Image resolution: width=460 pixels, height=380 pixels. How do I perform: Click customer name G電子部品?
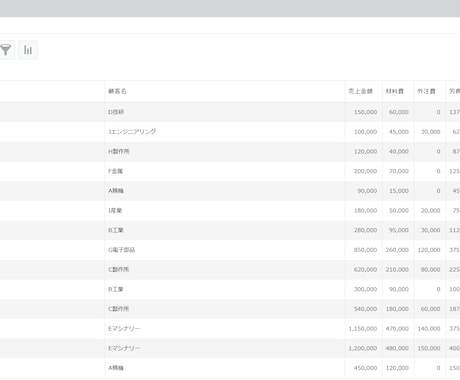[121, 250]
